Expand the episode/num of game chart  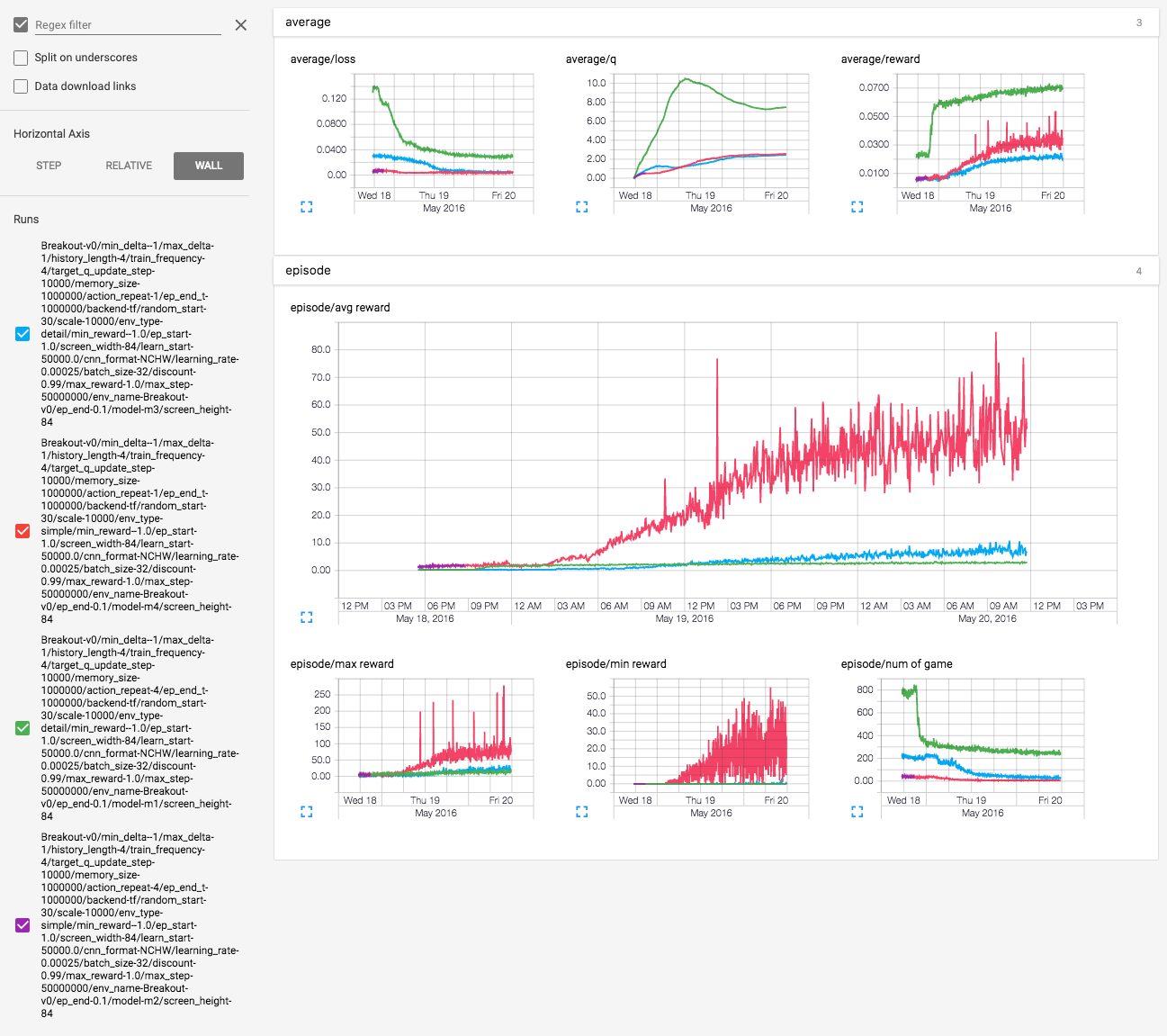[857, 812]
